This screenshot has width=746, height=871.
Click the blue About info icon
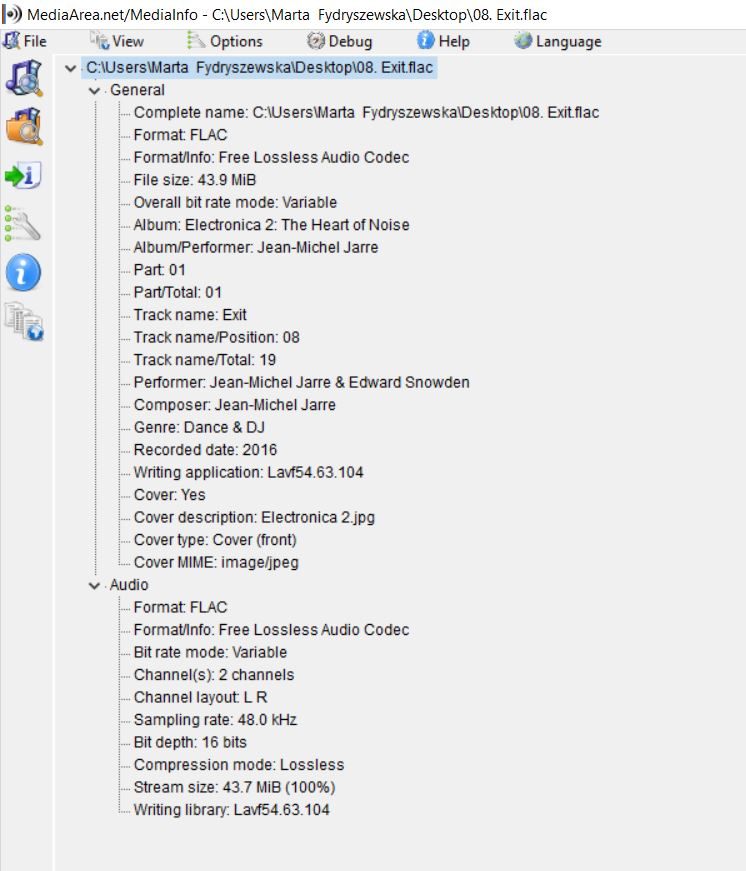(x=23, y=272)
